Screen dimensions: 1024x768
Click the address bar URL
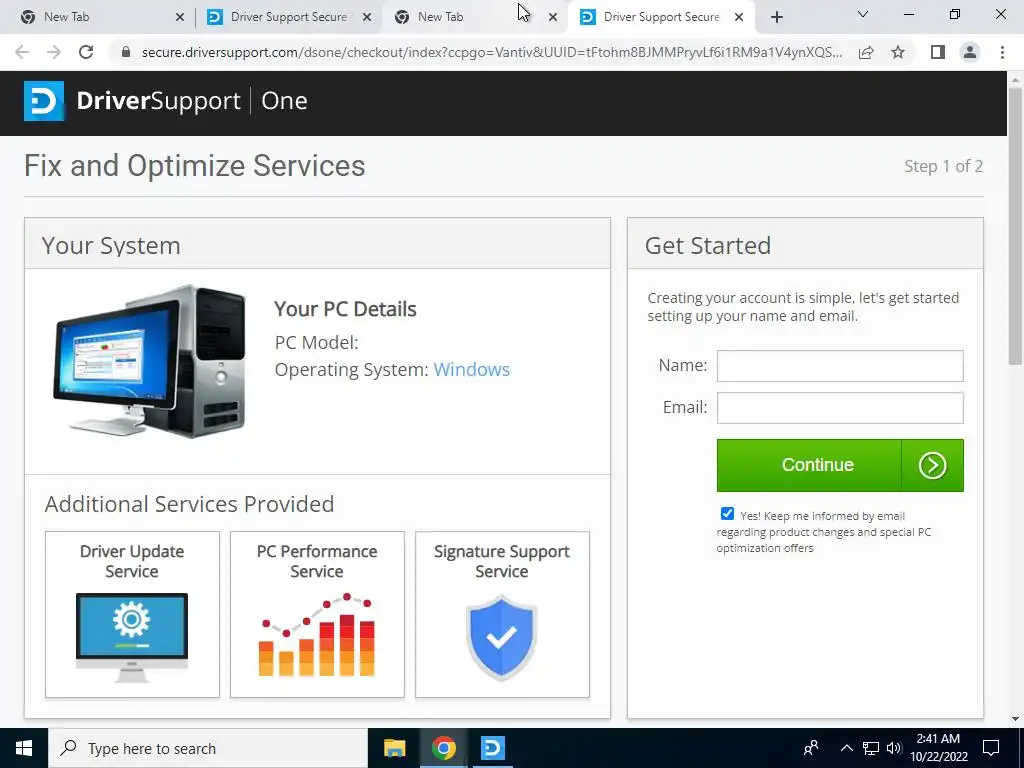(x=491, y=52)
